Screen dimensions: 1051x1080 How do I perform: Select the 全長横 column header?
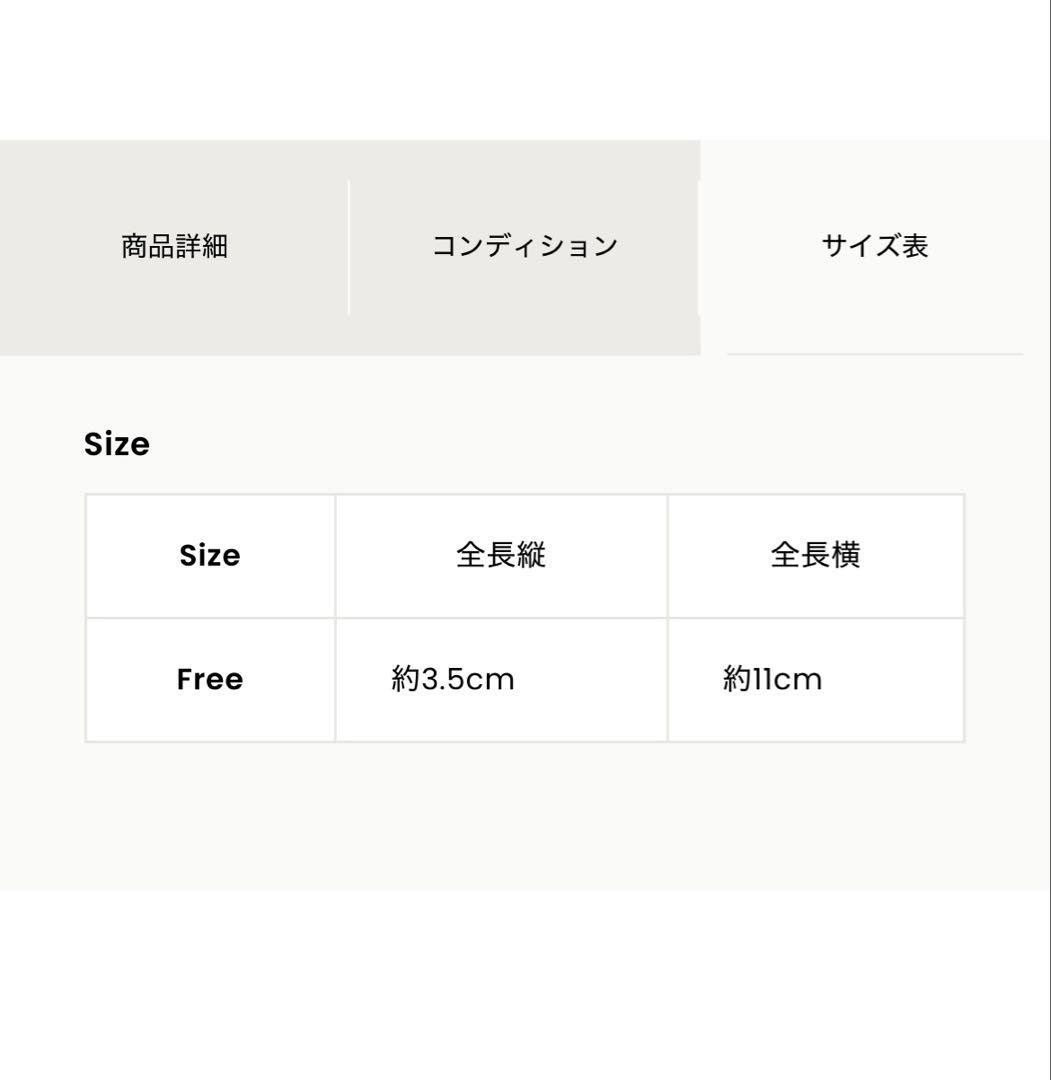pyautogui.click(x=815, y=555)
